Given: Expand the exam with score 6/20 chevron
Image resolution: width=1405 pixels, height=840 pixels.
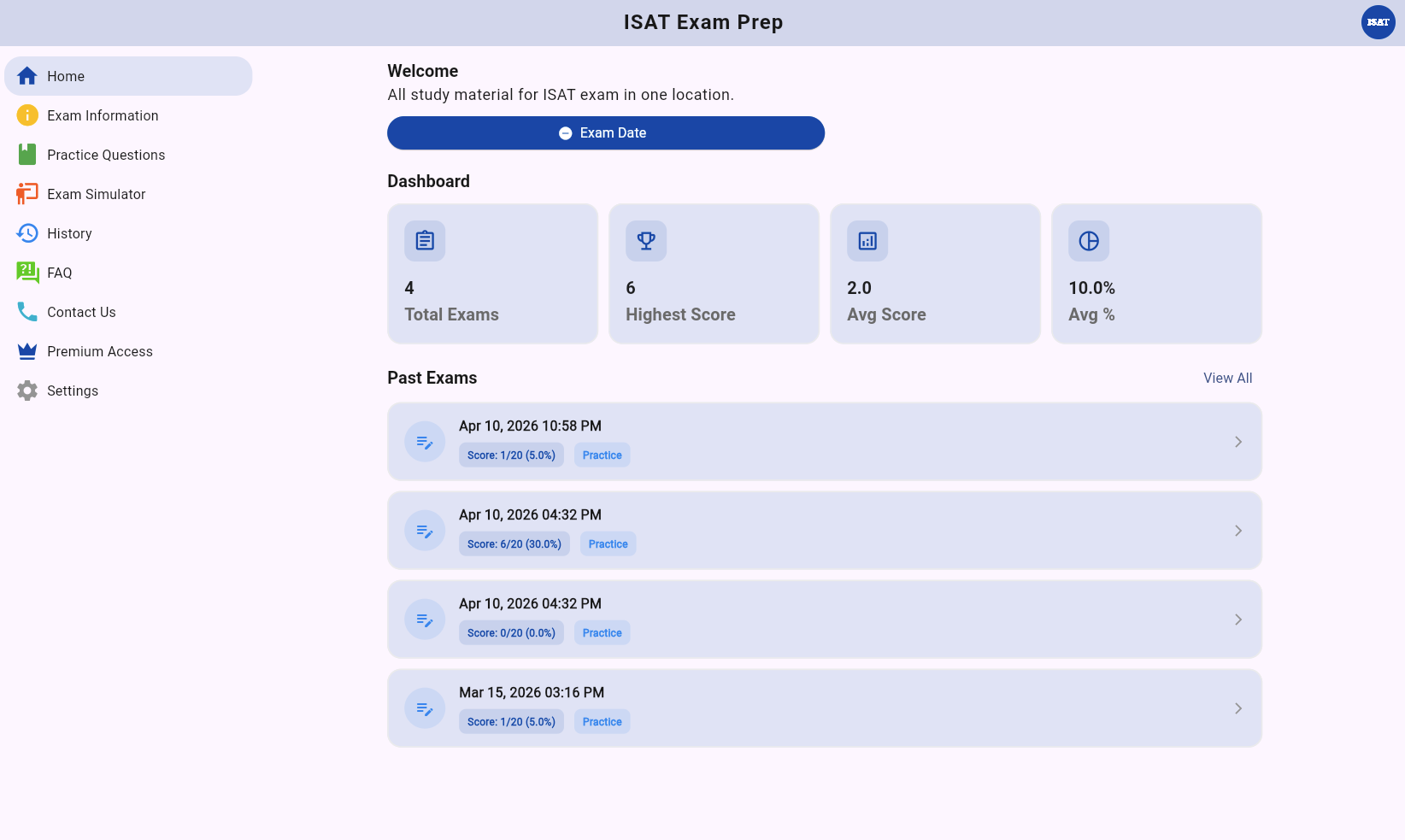Looking at the screenshot, I should click(x=1237, y=531).
